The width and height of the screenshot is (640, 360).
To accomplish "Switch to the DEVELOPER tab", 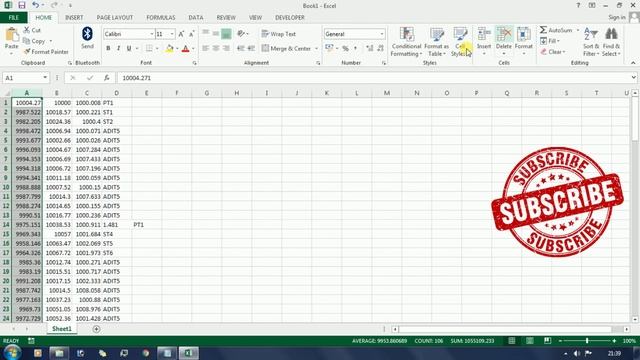I will [289, 18].
